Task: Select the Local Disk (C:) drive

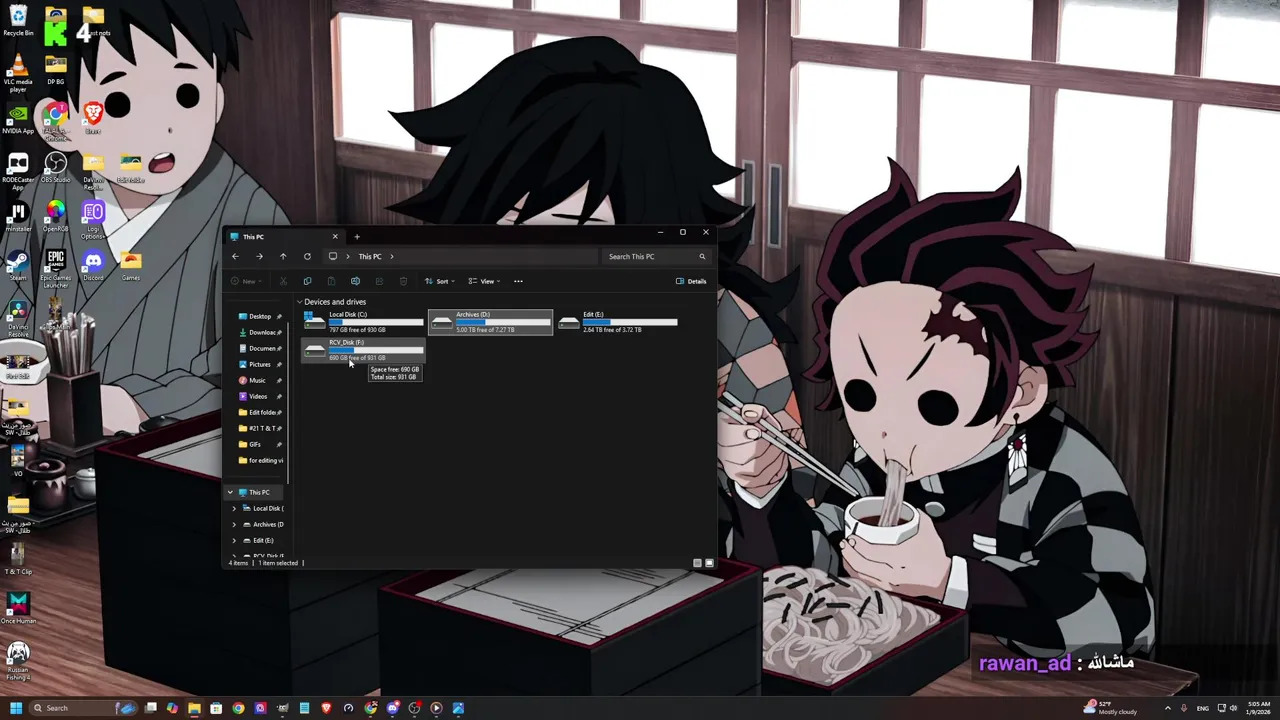Action: pos(364,321)
